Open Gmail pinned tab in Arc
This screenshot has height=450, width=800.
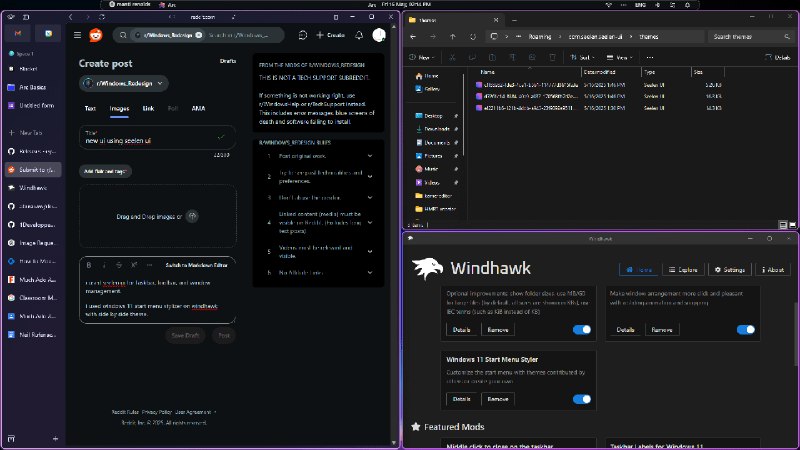pos(18,33)
